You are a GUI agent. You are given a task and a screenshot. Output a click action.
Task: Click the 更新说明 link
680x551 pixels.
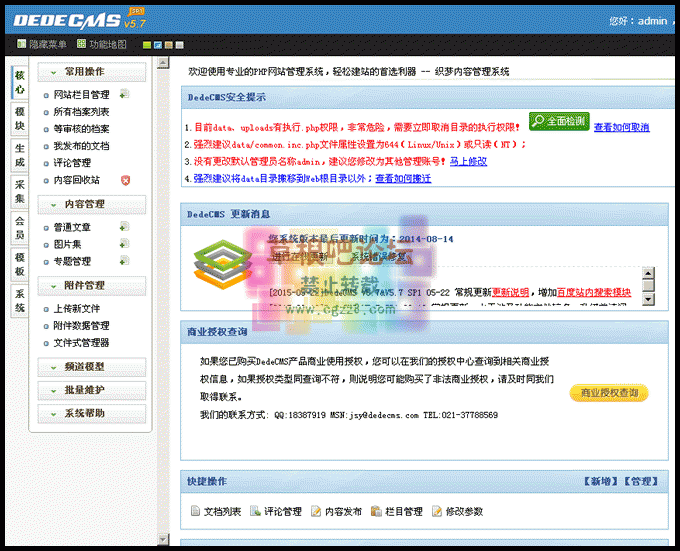coord(510,293)
